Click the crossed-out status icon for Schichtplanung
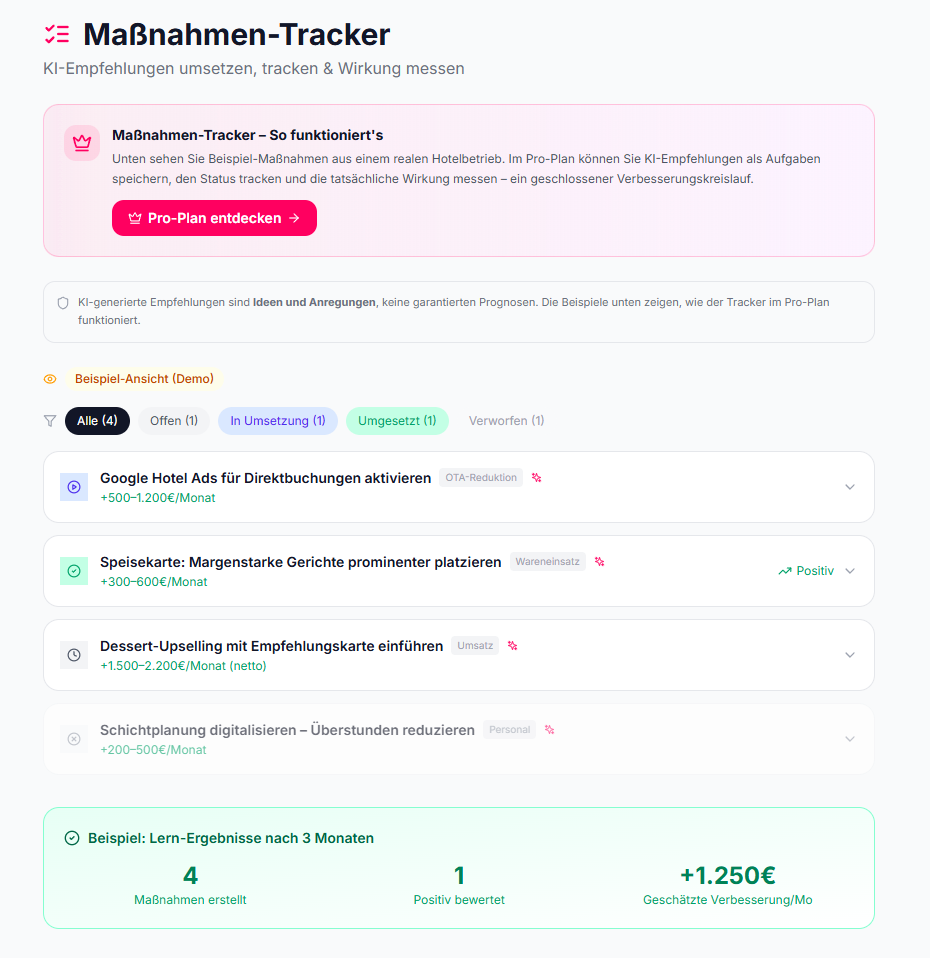930x958 pixels. click(74, 739)
